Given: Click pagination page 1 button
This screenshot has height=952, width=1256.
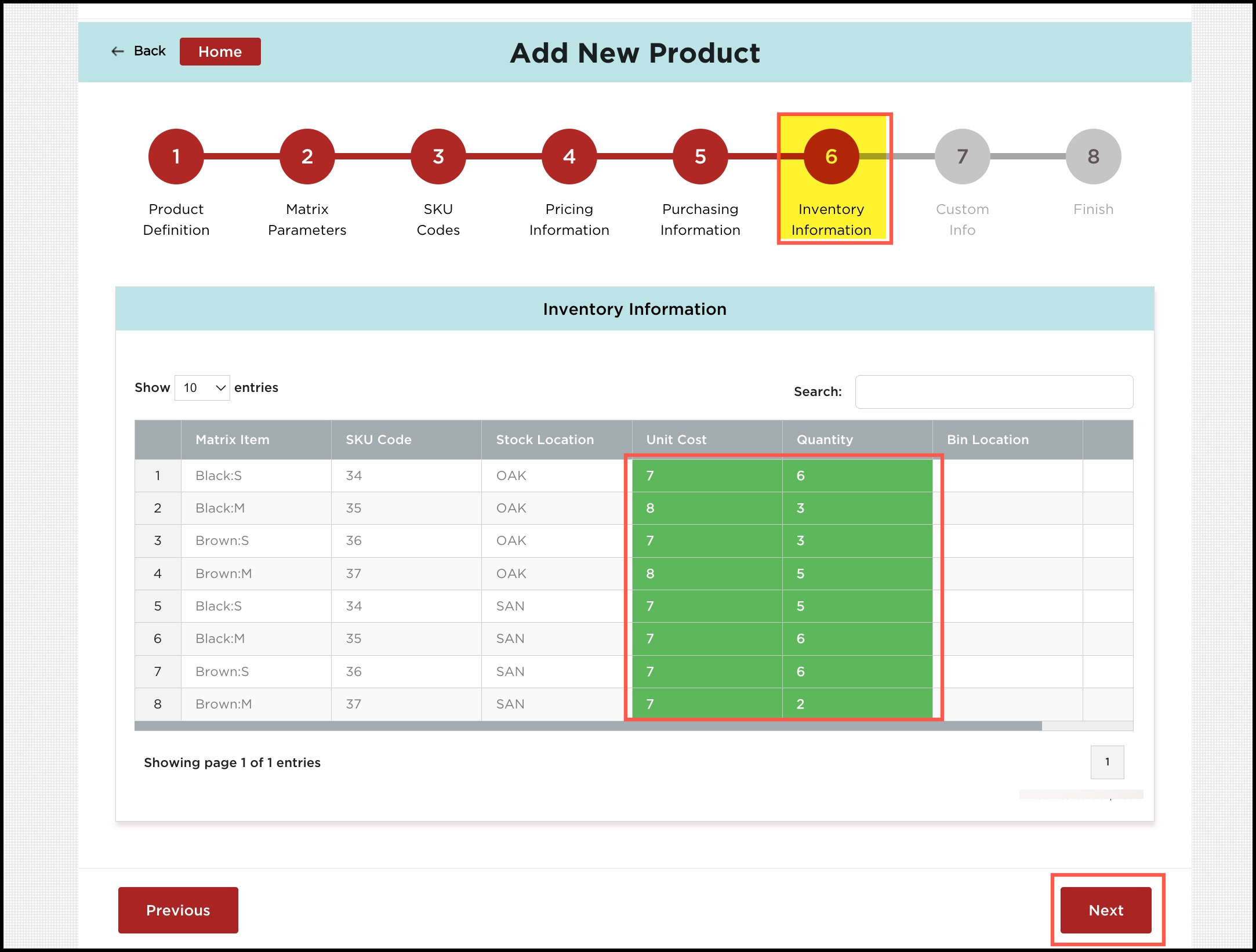Looking at the screenshot, I should [x=1106, y=762].
